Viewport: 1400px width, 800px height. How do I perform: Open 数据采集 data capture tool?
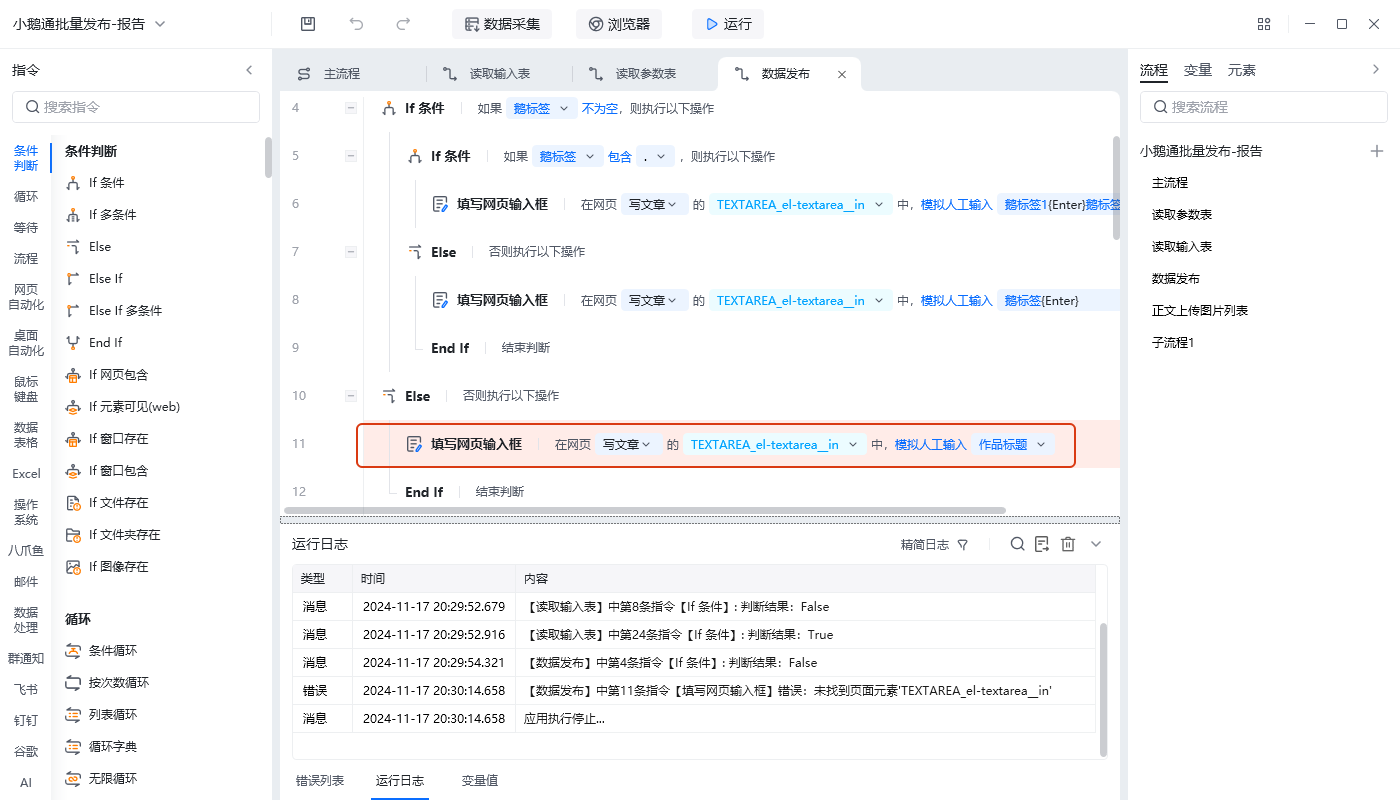[x=502, y=24]
